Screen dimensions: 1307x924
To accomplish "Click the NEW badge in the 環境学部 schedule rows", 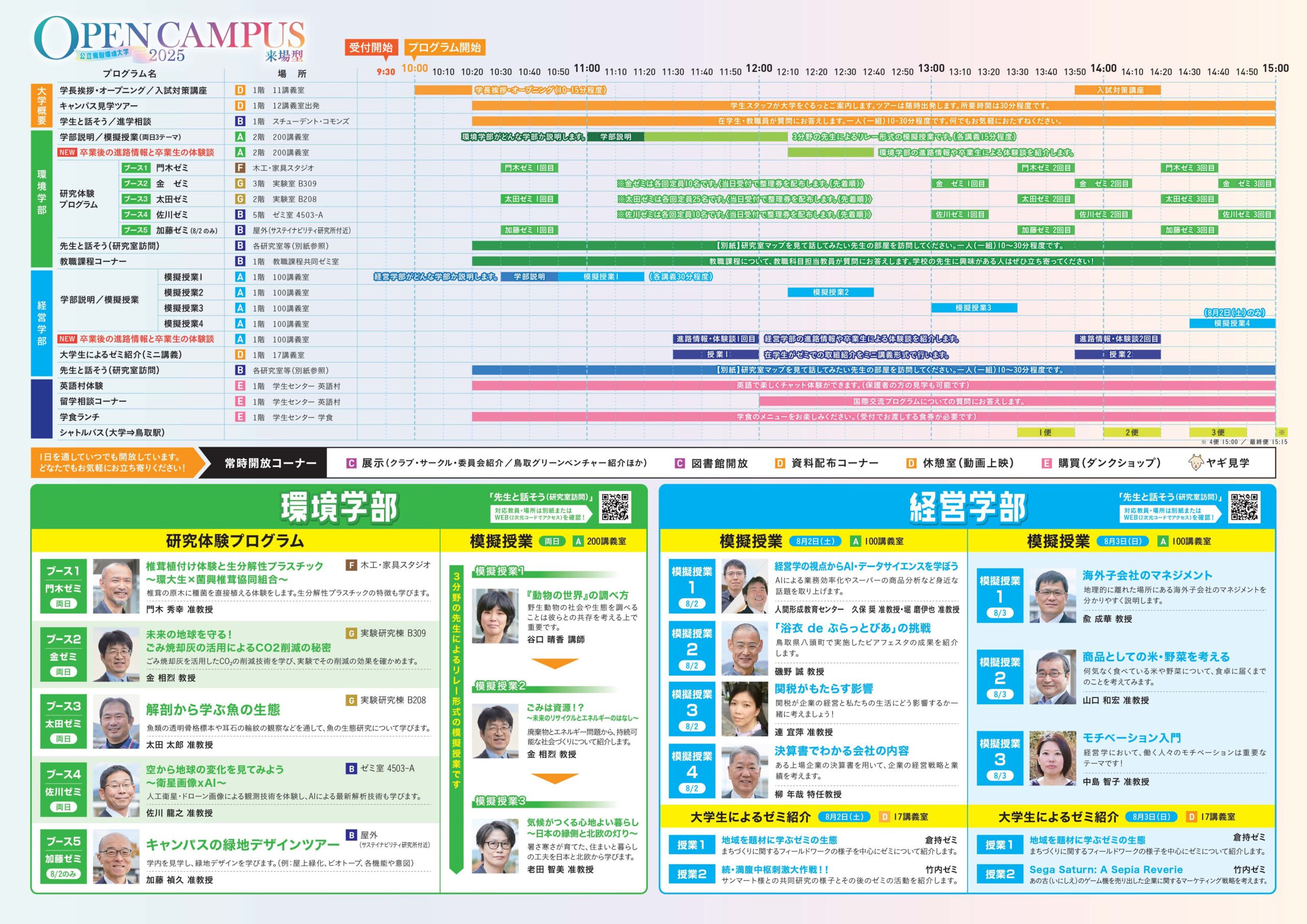I will click(x=67, y=153).
